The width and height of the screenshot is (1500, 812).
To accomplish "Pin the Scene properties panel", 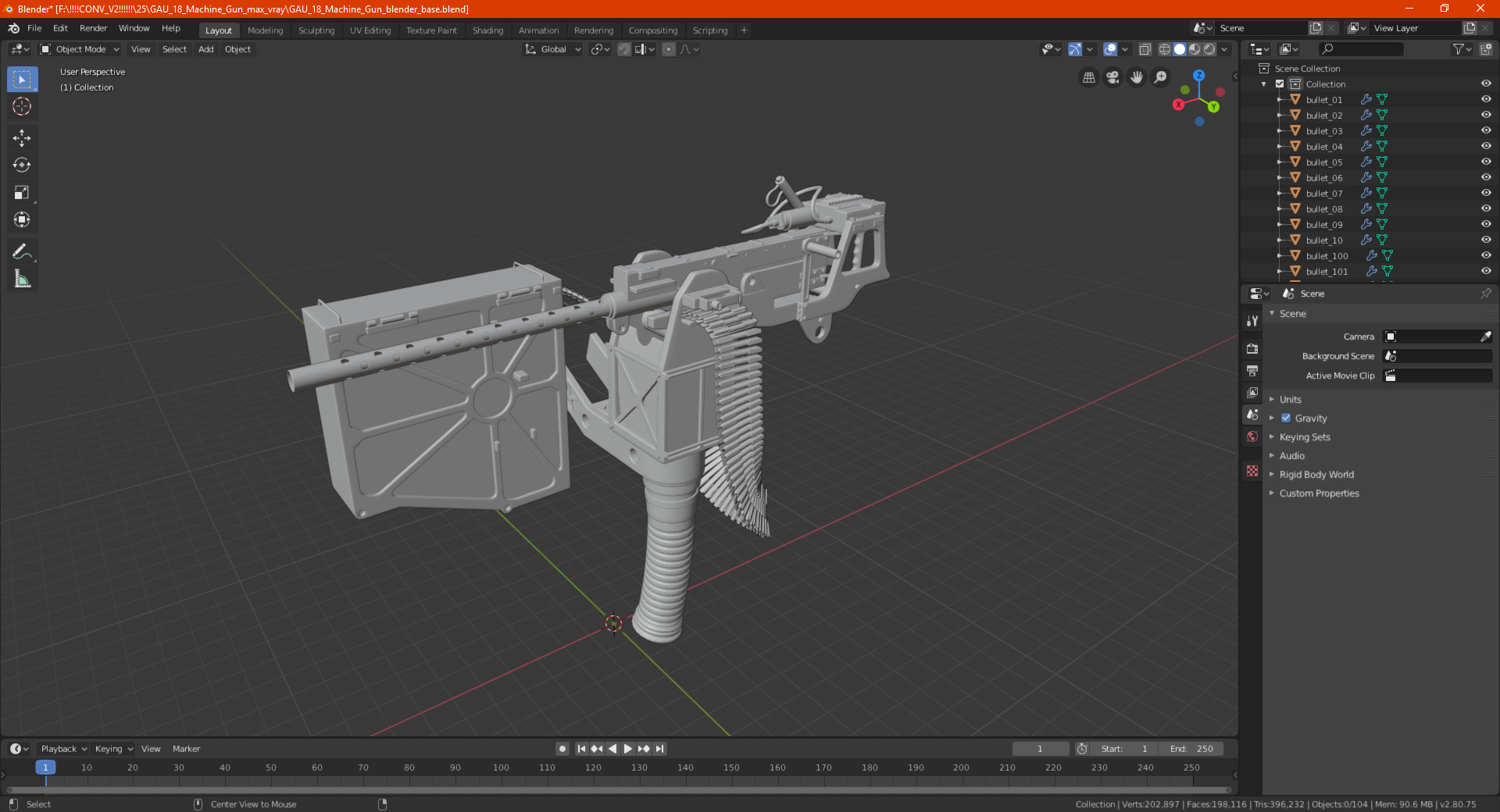I will (x=1485, y=294).
